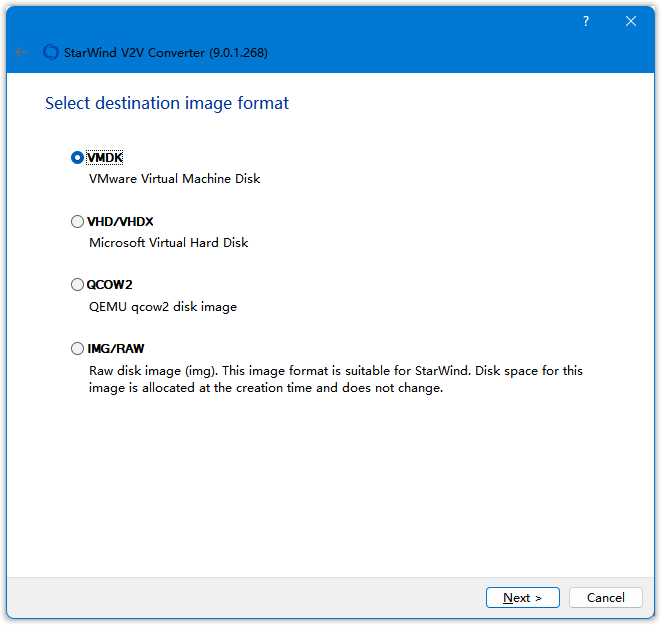Click the back arrow in the title bar

click(22, 52)
